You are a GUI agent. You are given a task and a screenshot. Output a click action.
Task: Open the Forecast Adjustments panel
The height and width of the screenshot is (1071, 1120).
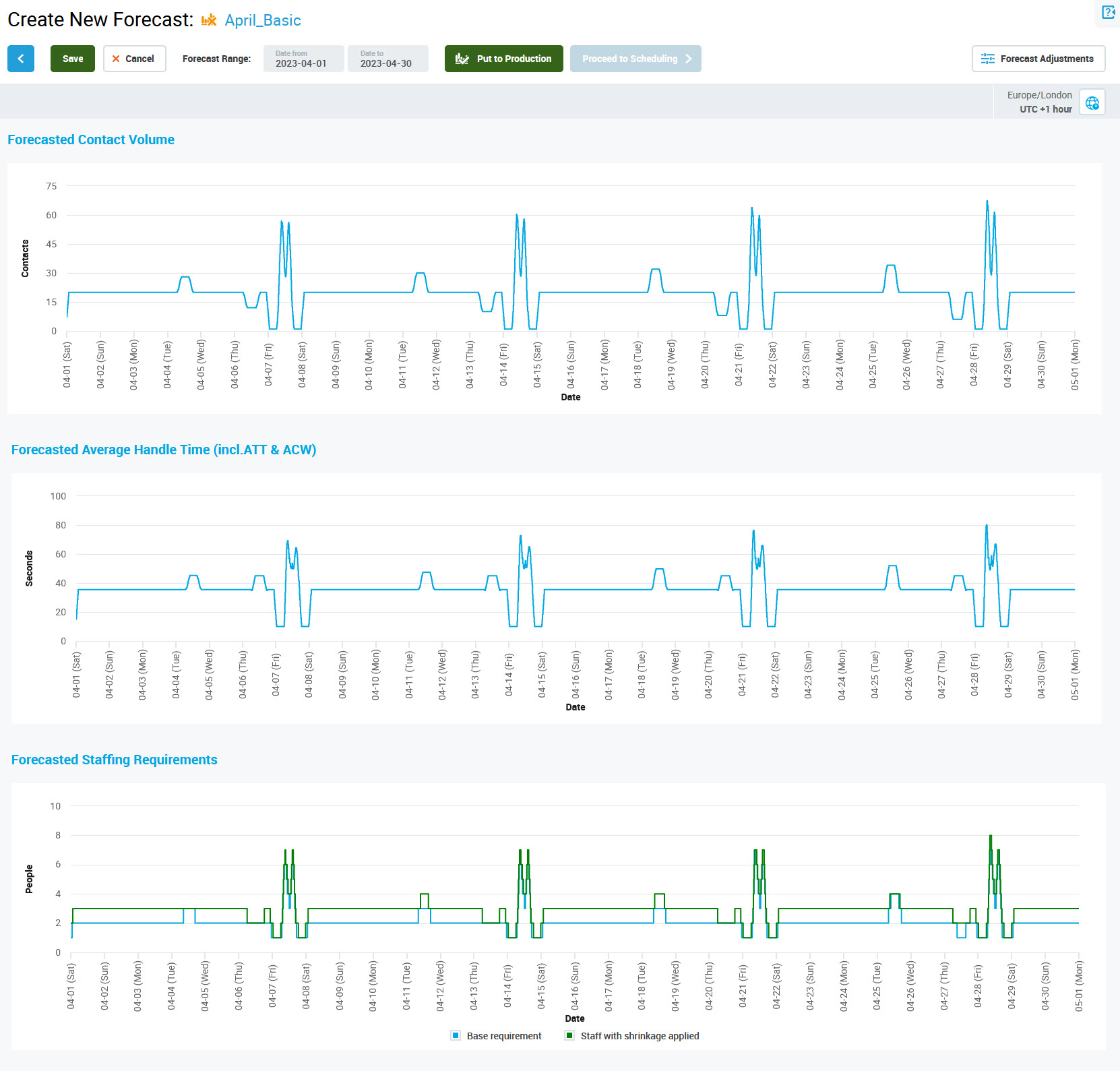pyautogui.click(x=1038, y=59)
